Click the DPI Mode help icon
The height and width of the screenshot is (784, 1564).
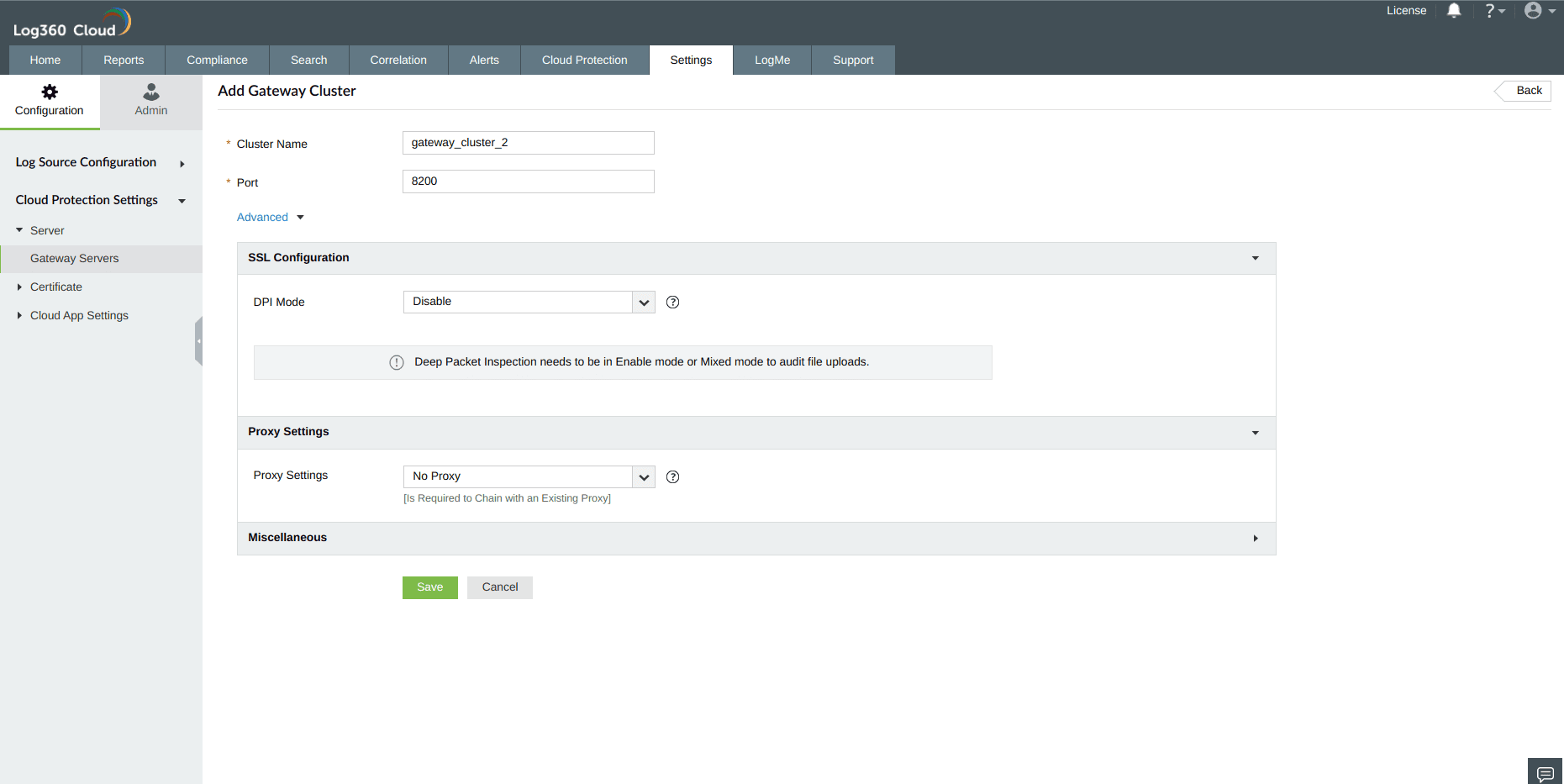point(672,302)
